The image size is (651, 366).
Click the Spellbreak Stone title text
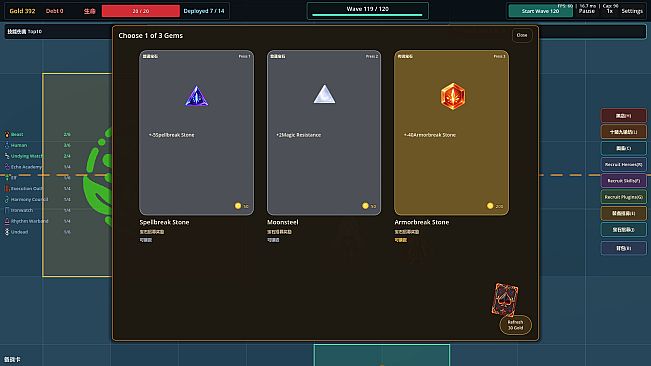coord(164,222)
